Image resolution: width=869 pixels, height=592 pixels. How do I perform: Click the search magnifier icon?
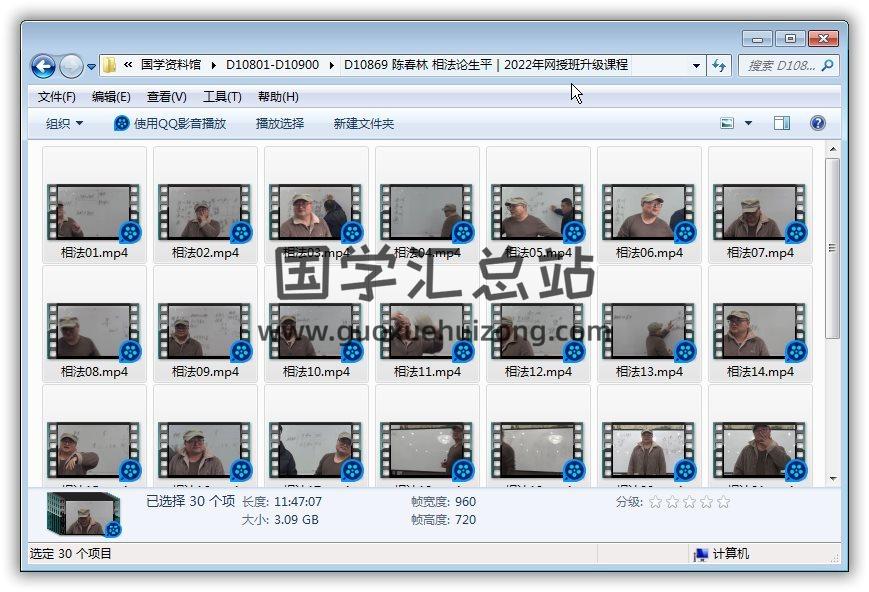(827, 65)
